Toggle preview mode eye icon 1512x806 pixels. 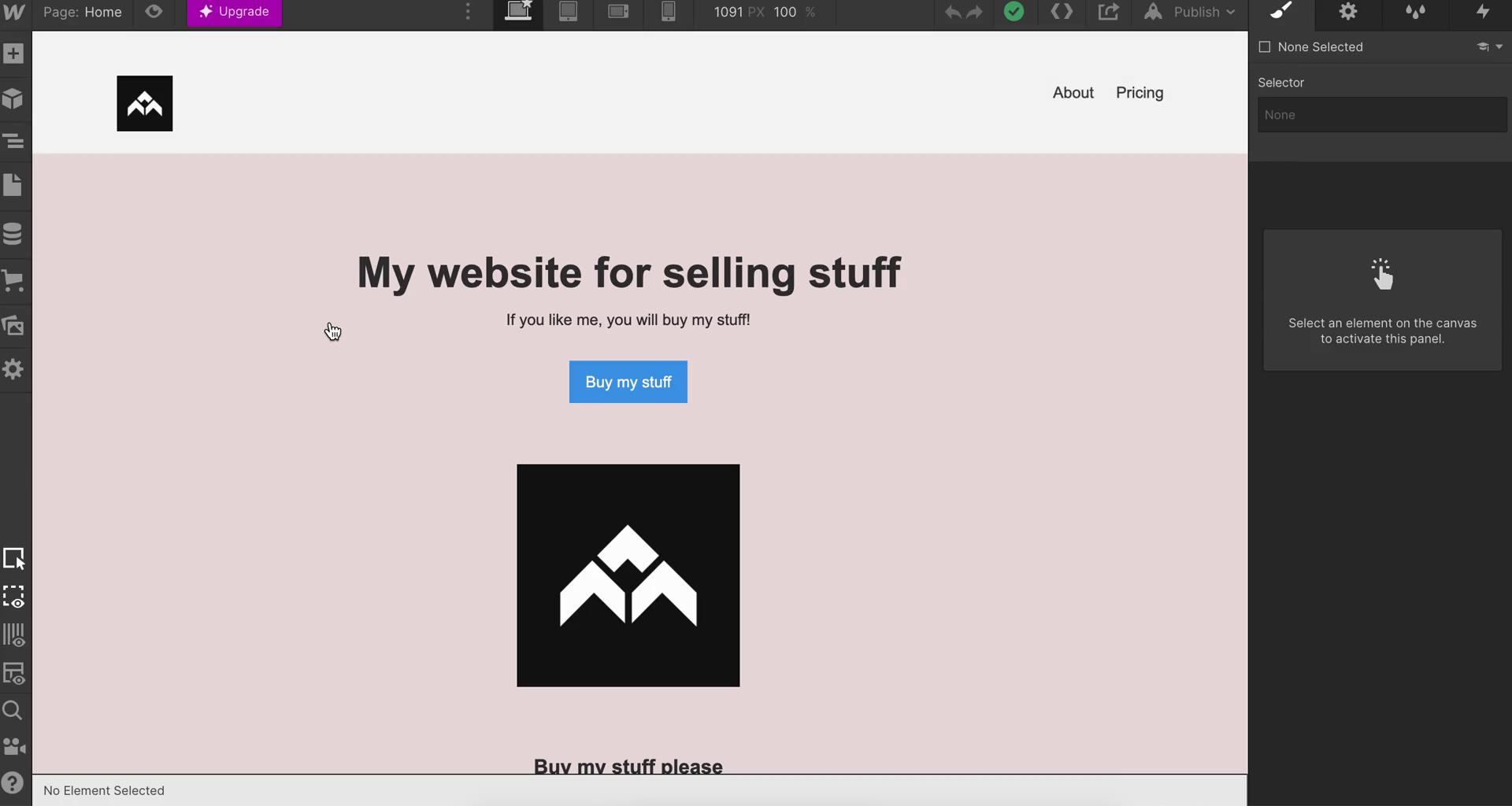coord(154,12)
